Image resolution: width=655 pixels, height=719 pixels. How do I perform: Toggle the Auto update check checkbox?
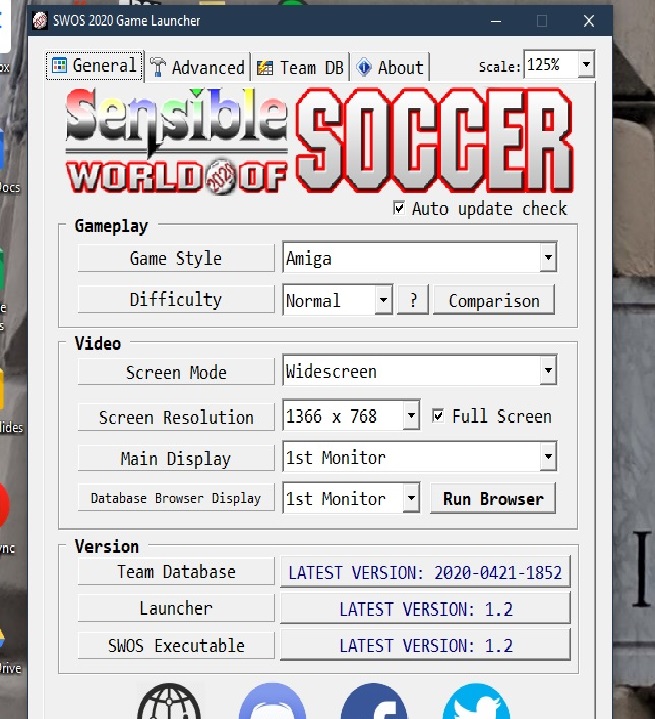[x=400, y=209]
